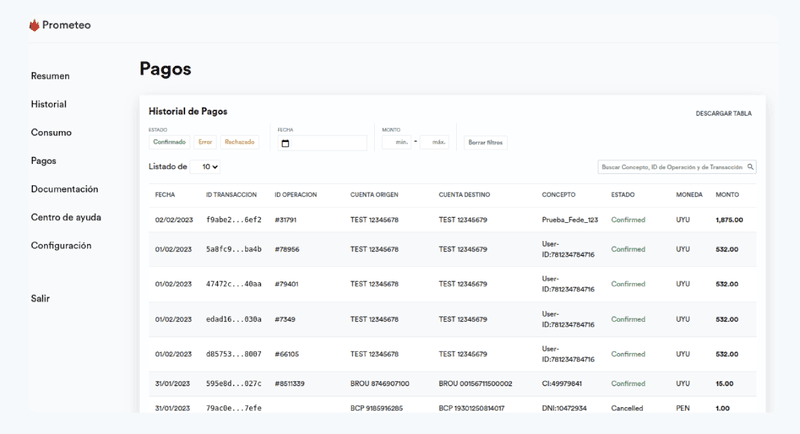Click the Prometeo flame logo icon
This screenshot has height=434, width=800.
pyautogui.click(x=34, y=25)
